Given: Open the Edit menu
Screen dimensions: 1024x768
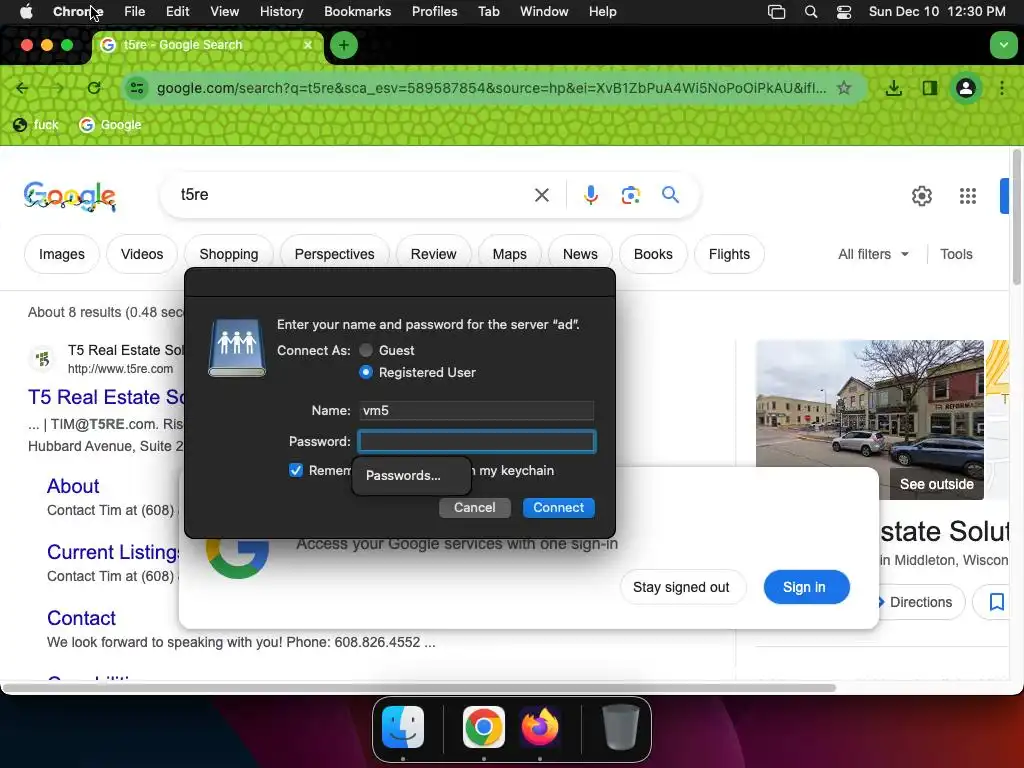Looking at the screenshot, I should [x=177, y=12].
